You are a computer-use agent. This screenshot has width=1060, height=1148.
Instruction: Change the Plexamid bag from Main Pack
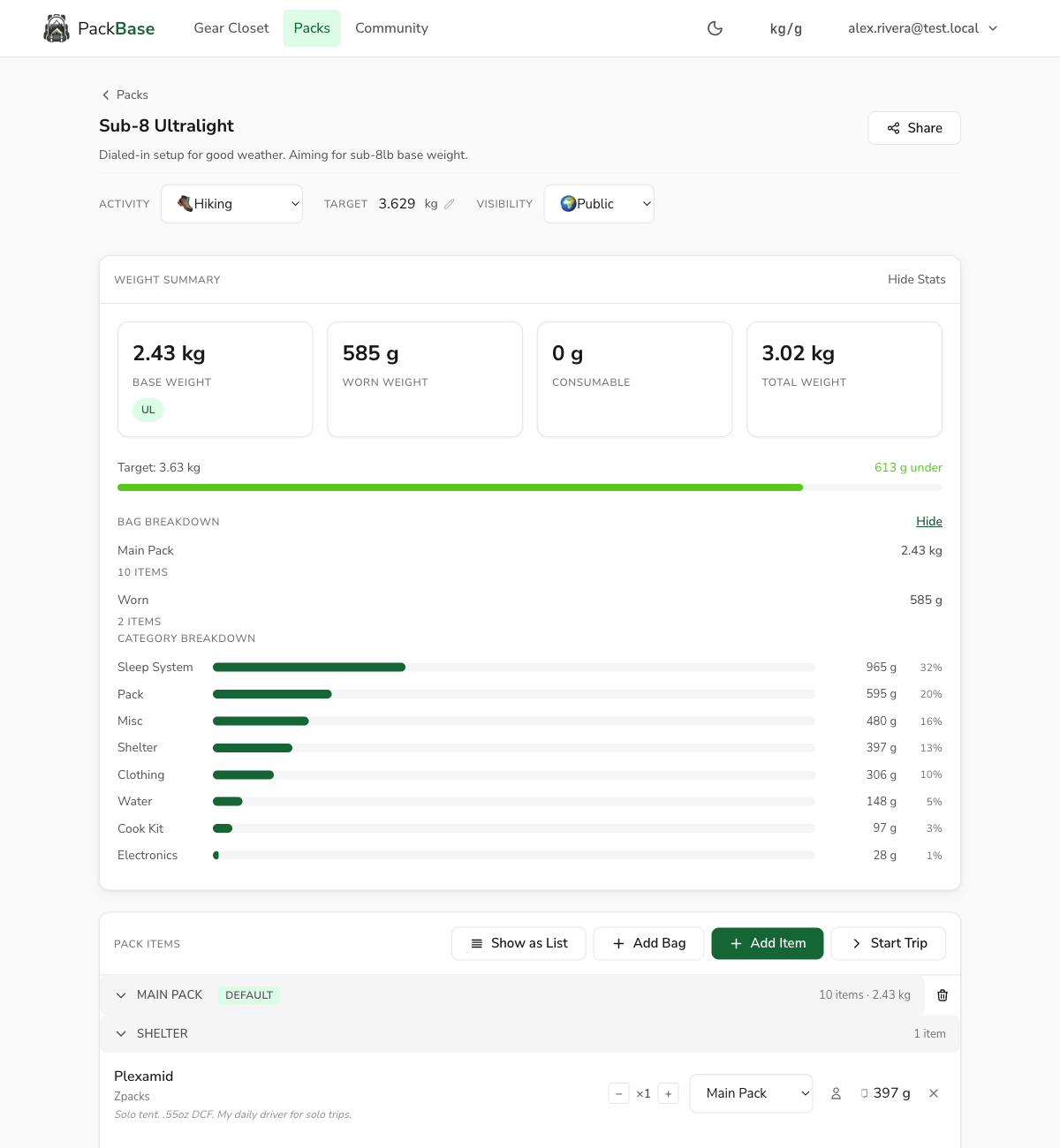(x=751, y=1093)
